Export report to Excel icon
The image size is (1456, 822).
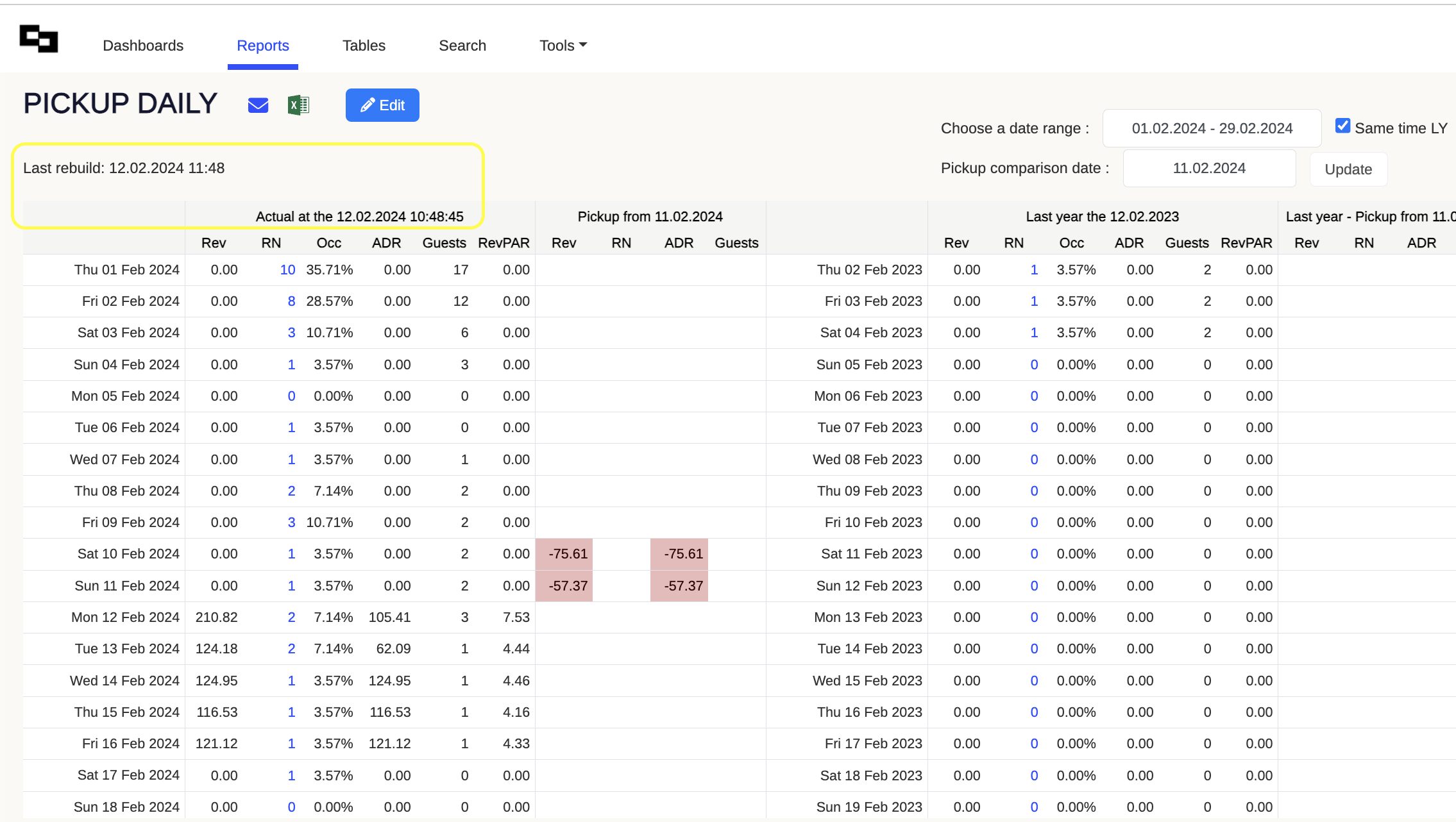[x=298, y=105]
